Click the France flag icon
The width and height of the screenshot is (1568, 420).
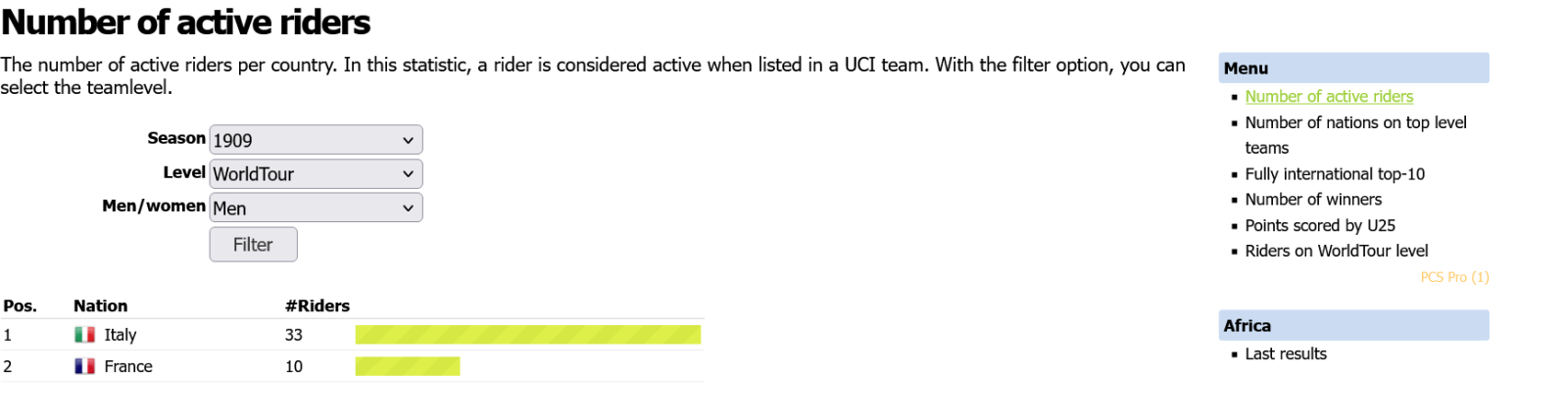pyautogui.click(x=85, y=366)
